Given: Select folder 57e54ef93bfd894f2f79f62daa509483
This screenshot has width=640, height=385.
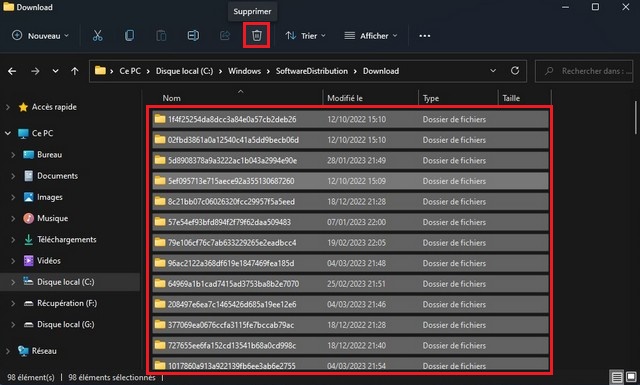Looking at the screenshot, I should click(x=350, y=222).
